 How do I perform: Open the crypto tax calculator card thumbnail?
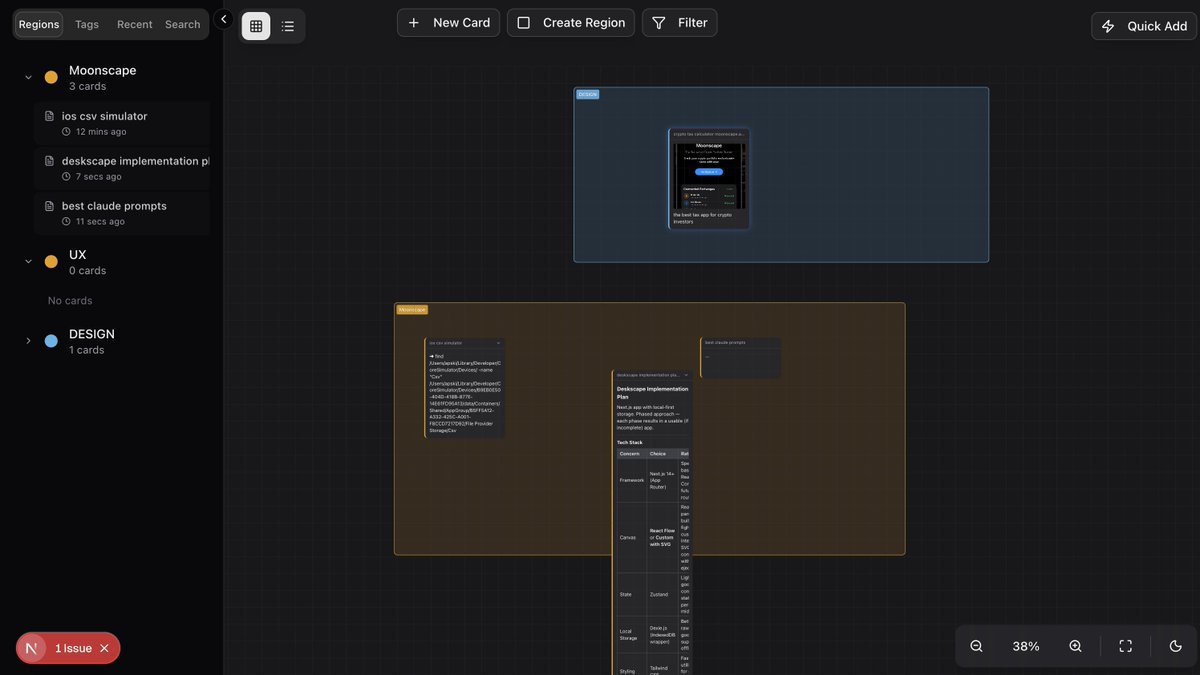(x=709, y=174)
